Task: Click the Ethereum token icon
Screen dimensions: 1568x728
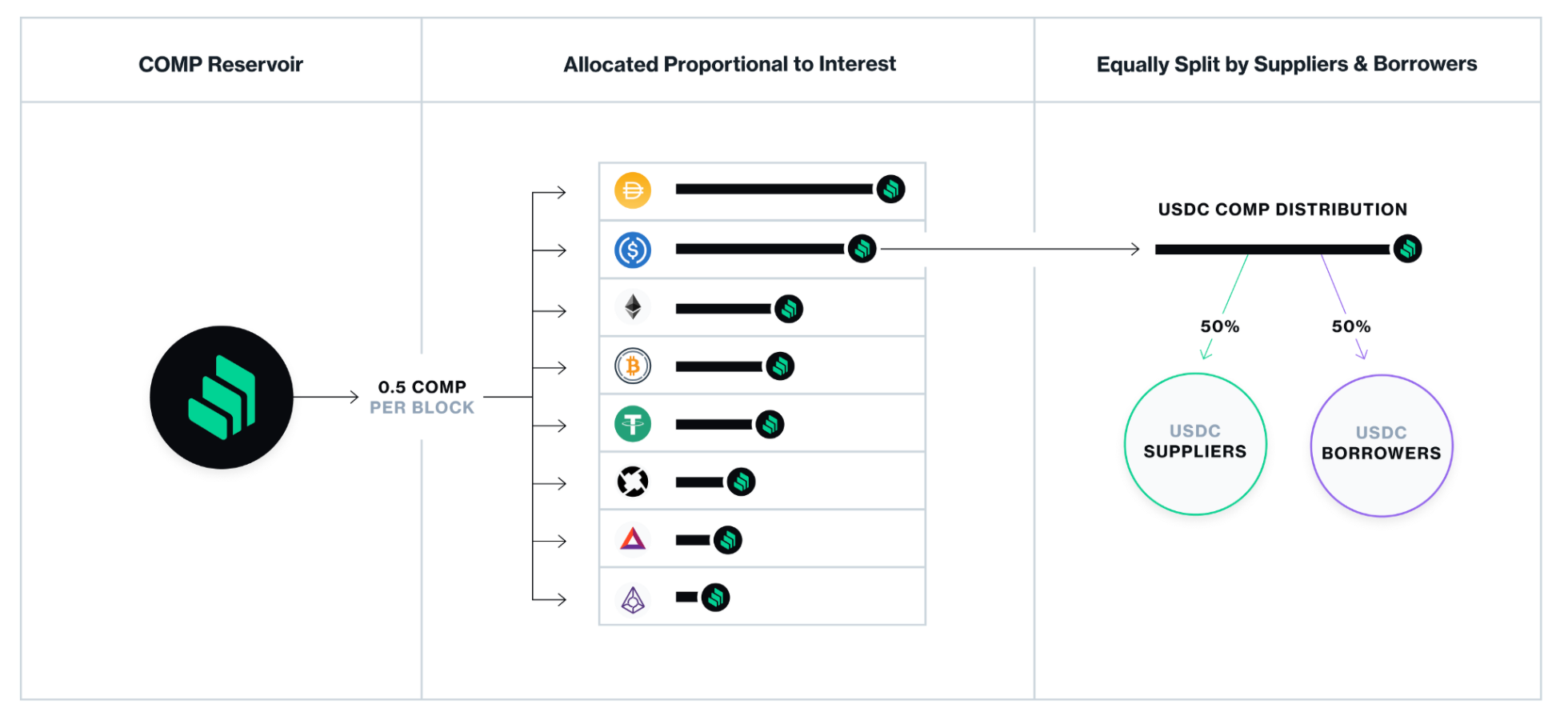Action: coord(633,307)
